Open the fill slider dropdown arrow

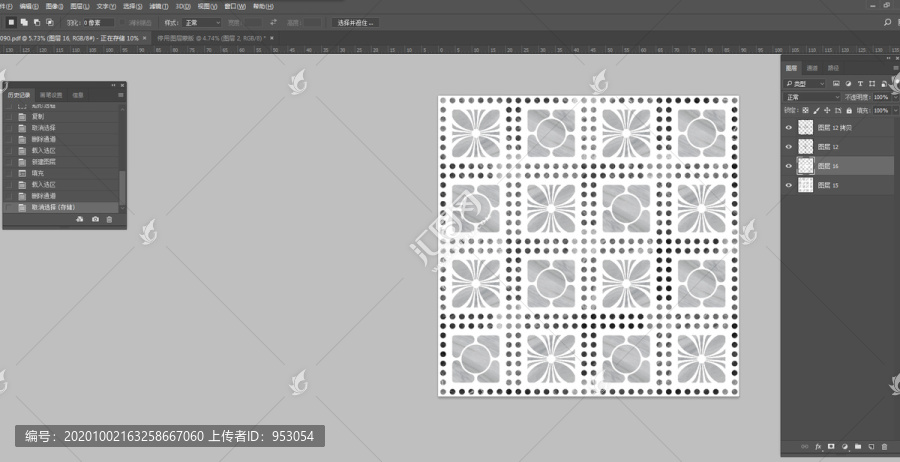[x=895, y=110]
